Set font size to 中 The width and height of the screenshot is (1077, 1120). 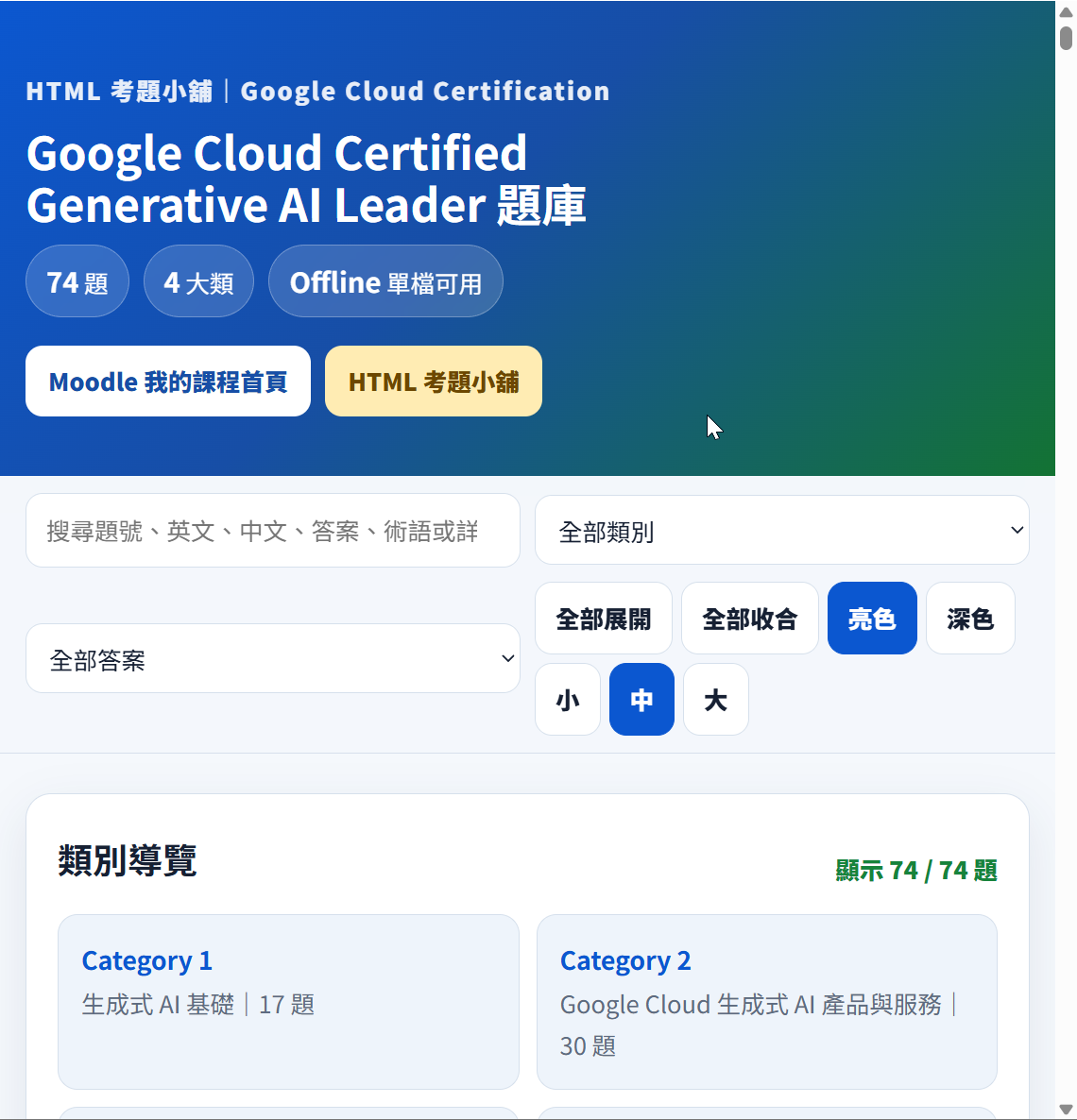pos(641,700)
